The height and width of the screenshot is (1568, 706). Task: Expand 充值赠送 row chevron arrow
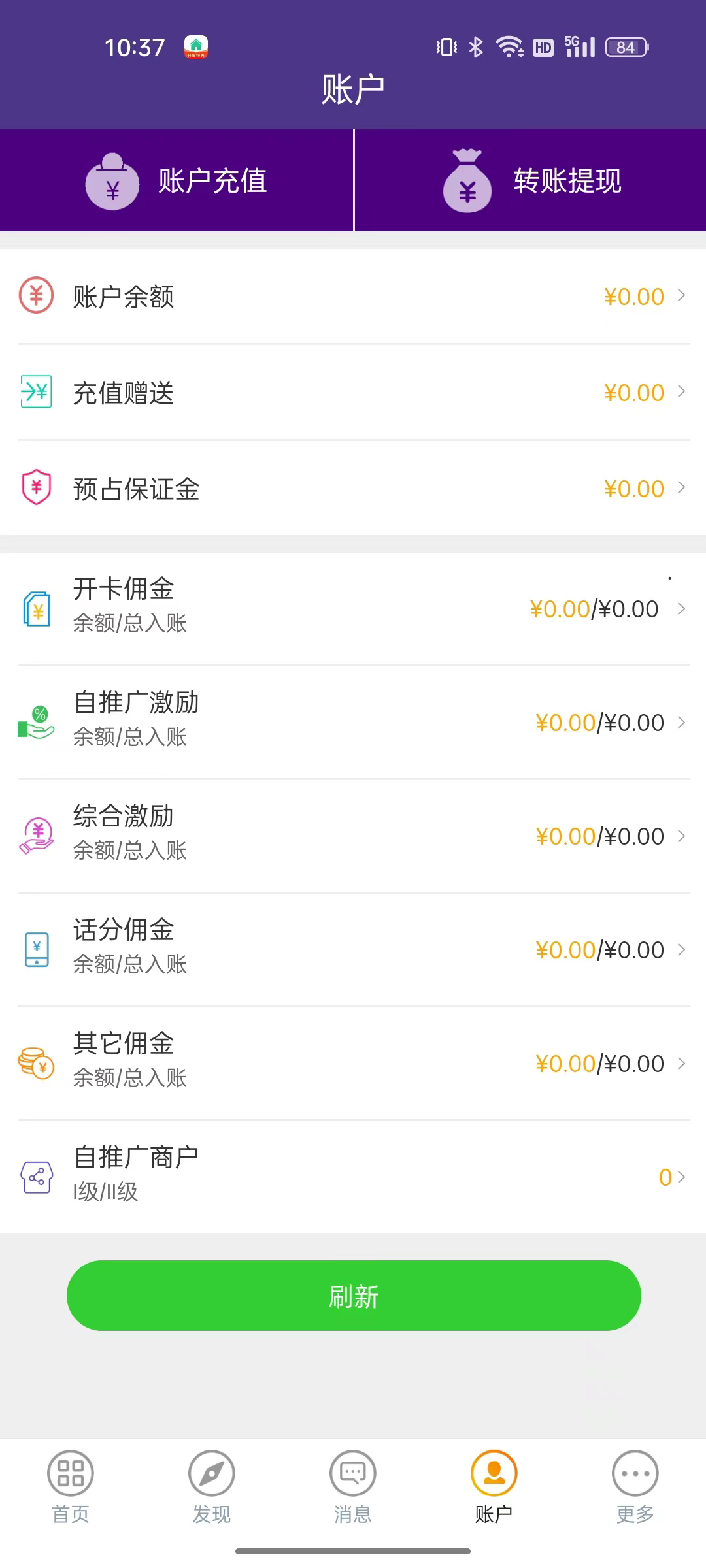point(681,392)
